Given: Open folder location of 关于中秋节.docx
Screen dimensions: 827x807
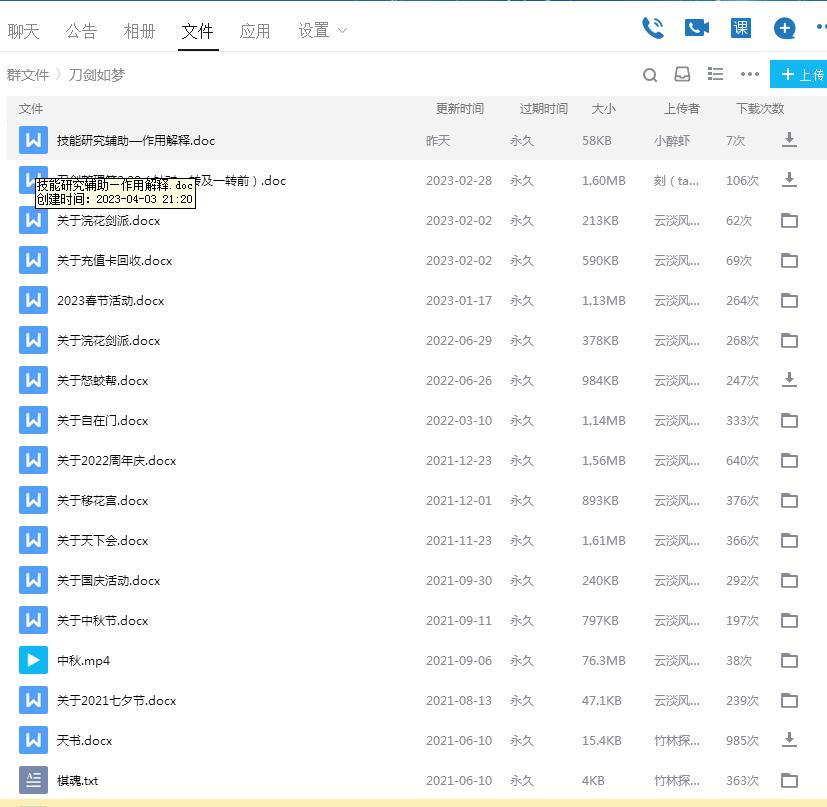Looking at the screenshot, I should [789, 620].
